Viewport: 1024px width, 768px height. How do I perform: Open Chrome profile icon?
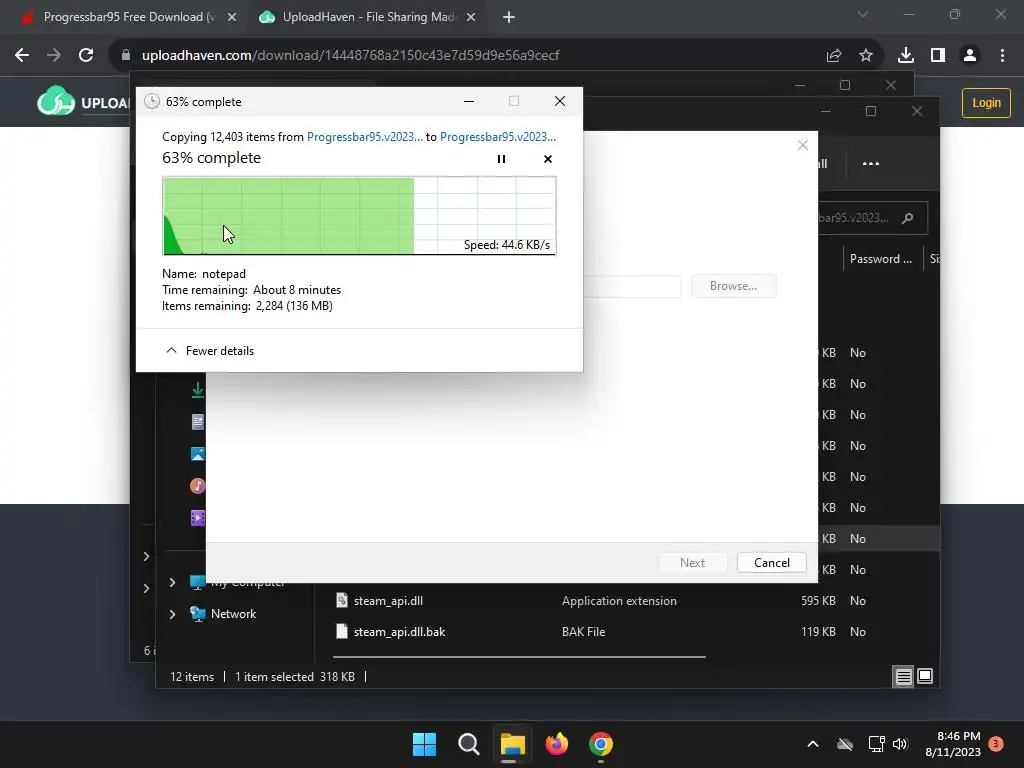coord(970,56)
